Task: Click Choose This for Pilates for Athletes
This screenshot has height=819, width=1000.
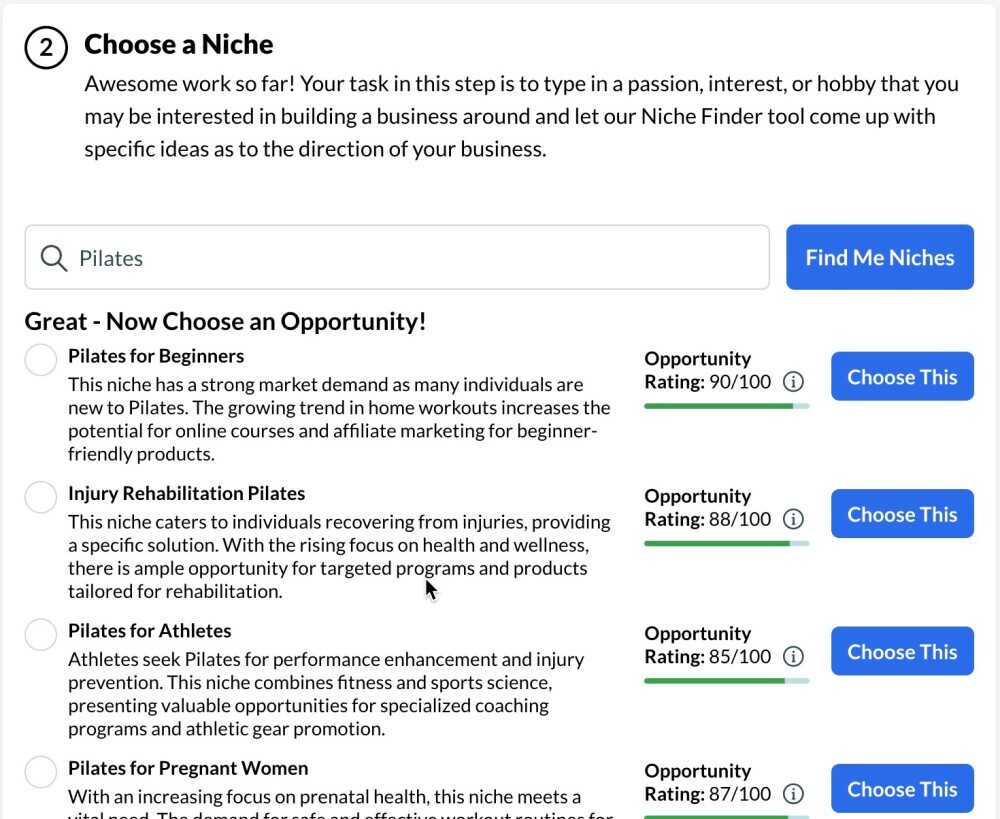Action: click(x=902, y=651)
